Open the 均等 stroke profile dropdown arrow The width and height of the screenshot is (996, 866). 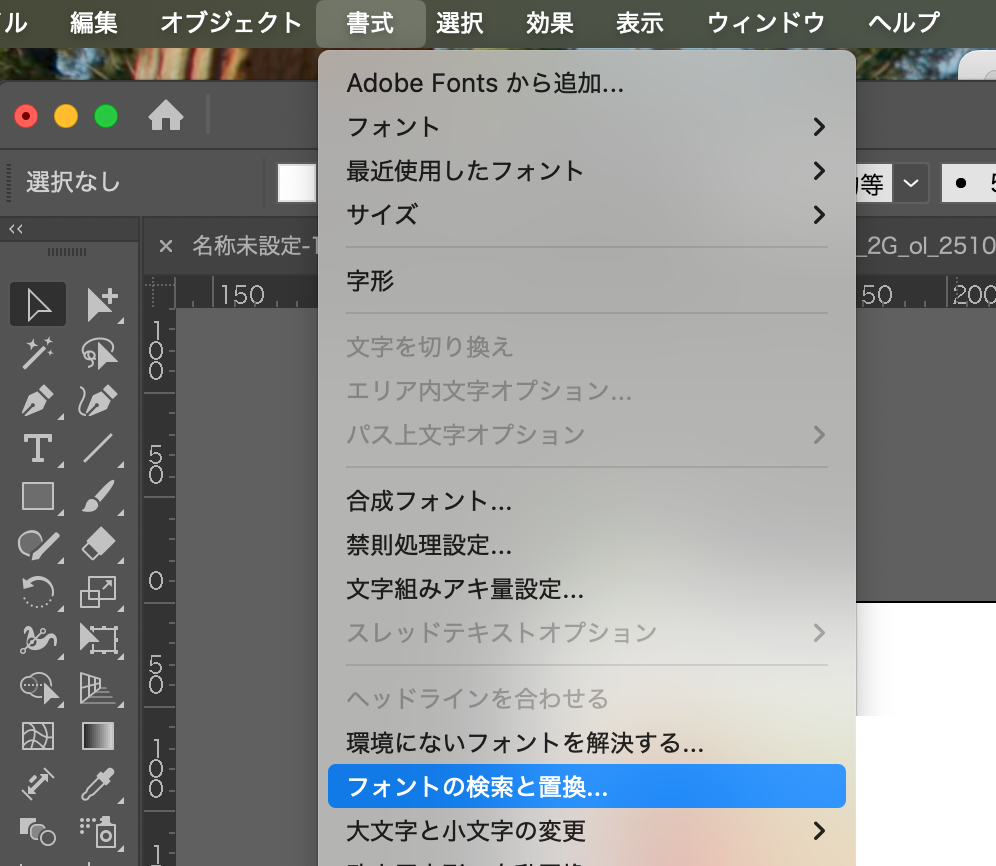click(x=910, y=183)
